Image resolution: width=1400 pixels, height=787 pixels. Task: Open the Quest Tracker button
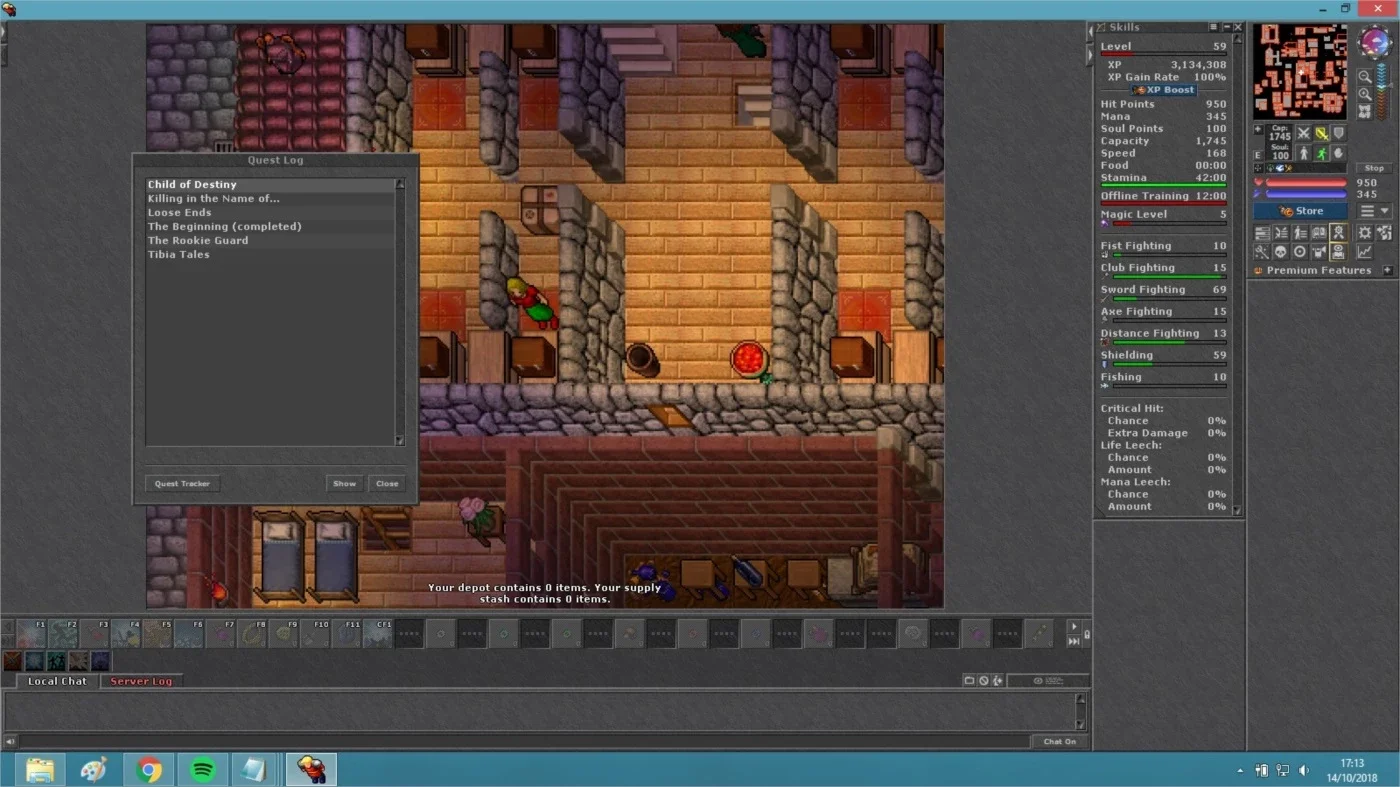pos(182,483)
